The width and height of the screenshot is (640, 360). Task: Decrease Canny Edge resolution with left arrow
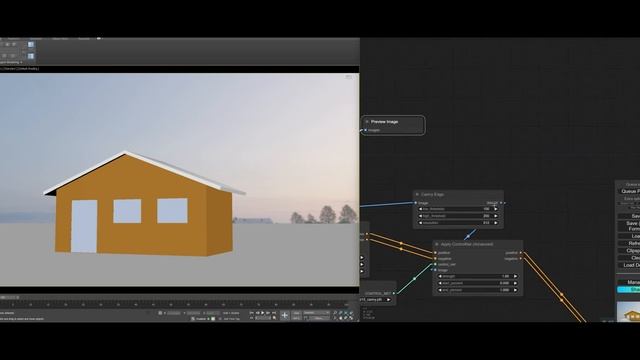coord(420,223)
